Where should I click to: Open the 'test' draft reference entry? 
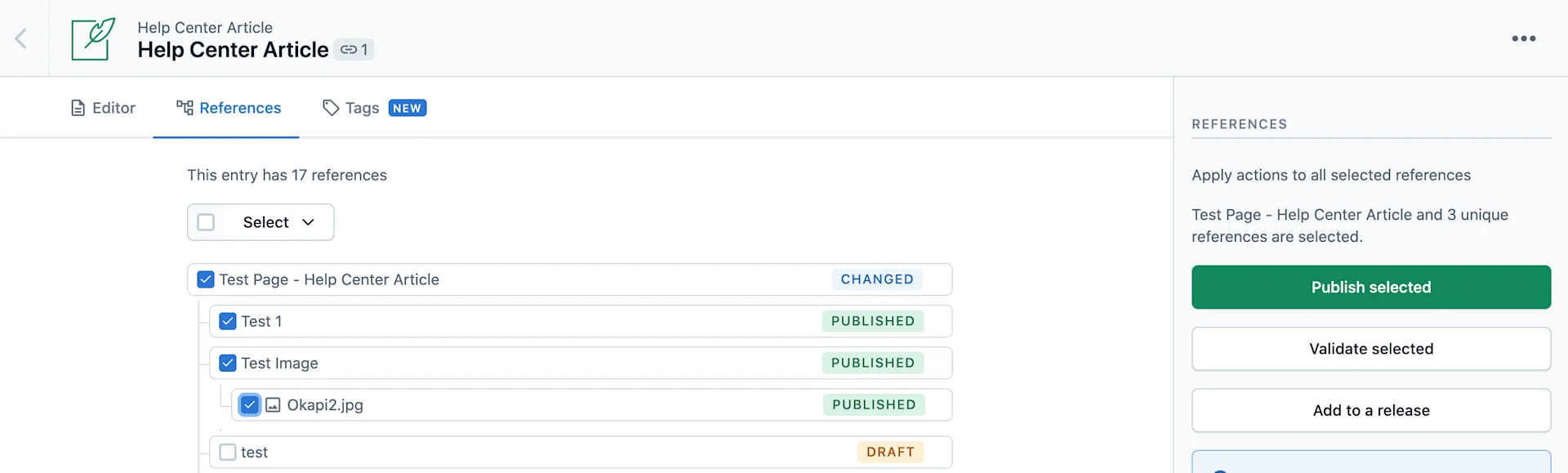point(581,452)
